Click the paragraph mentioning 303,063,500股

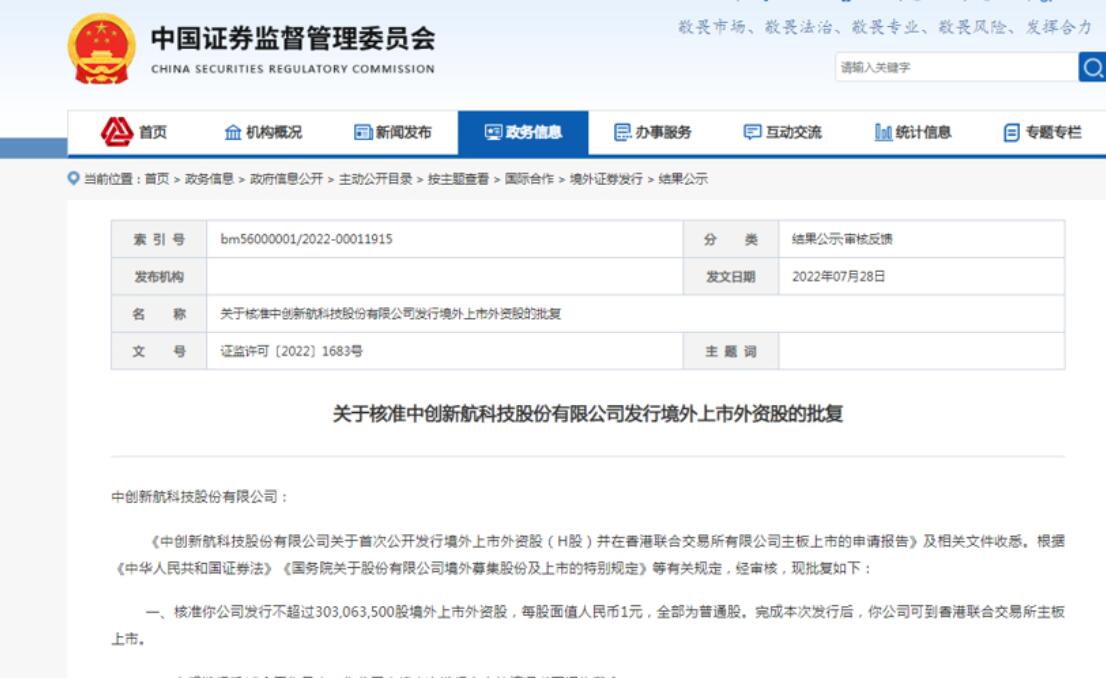tap(588, 625)
